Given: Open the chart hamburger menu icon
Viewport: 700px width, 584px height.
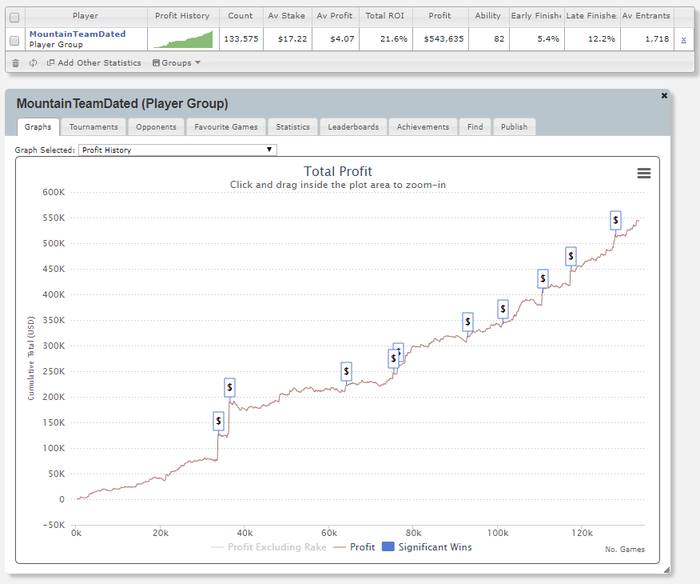Looking at the screenshot, I should [643, 173].
